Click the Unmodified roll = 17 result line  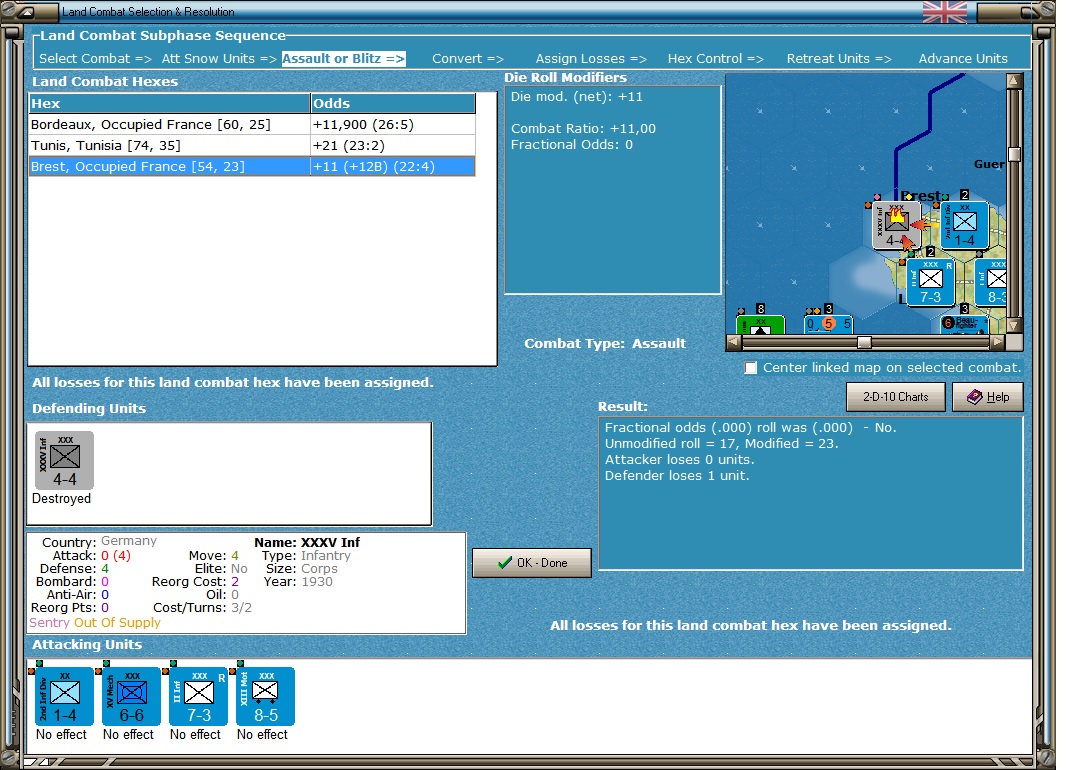721,443
